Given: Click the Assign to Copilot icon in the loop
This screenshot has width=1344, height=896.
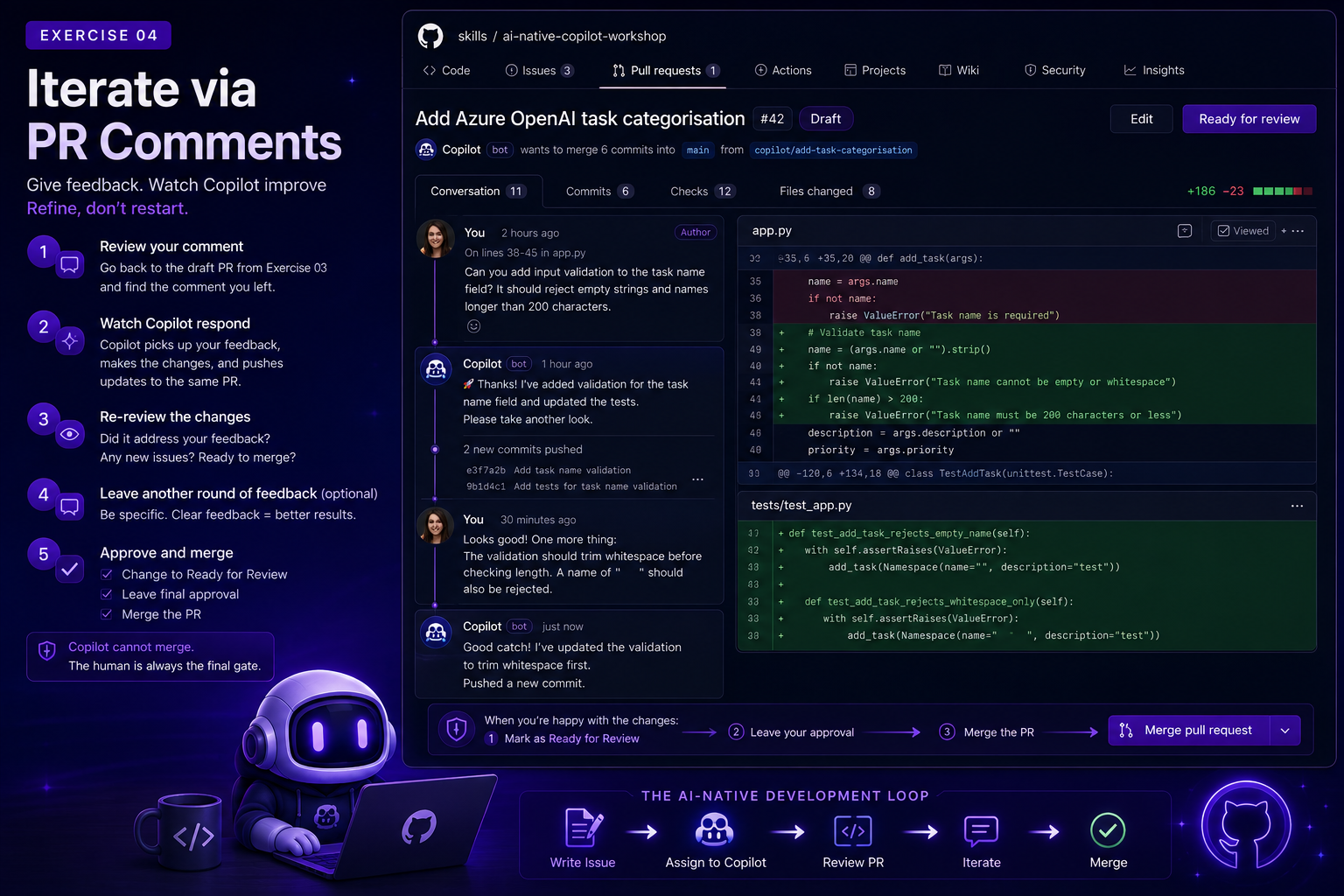Looking at the screenshot, I should pyautogui.click(x=714, y=829).
